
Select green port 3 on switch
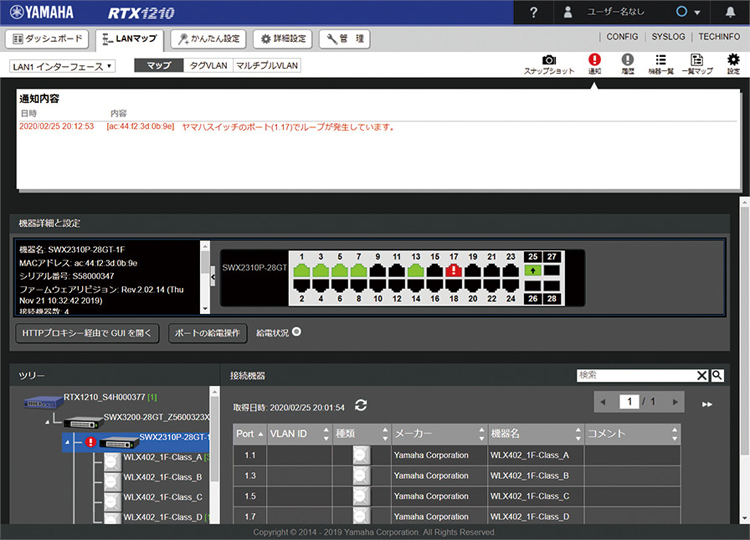point(320,271)
